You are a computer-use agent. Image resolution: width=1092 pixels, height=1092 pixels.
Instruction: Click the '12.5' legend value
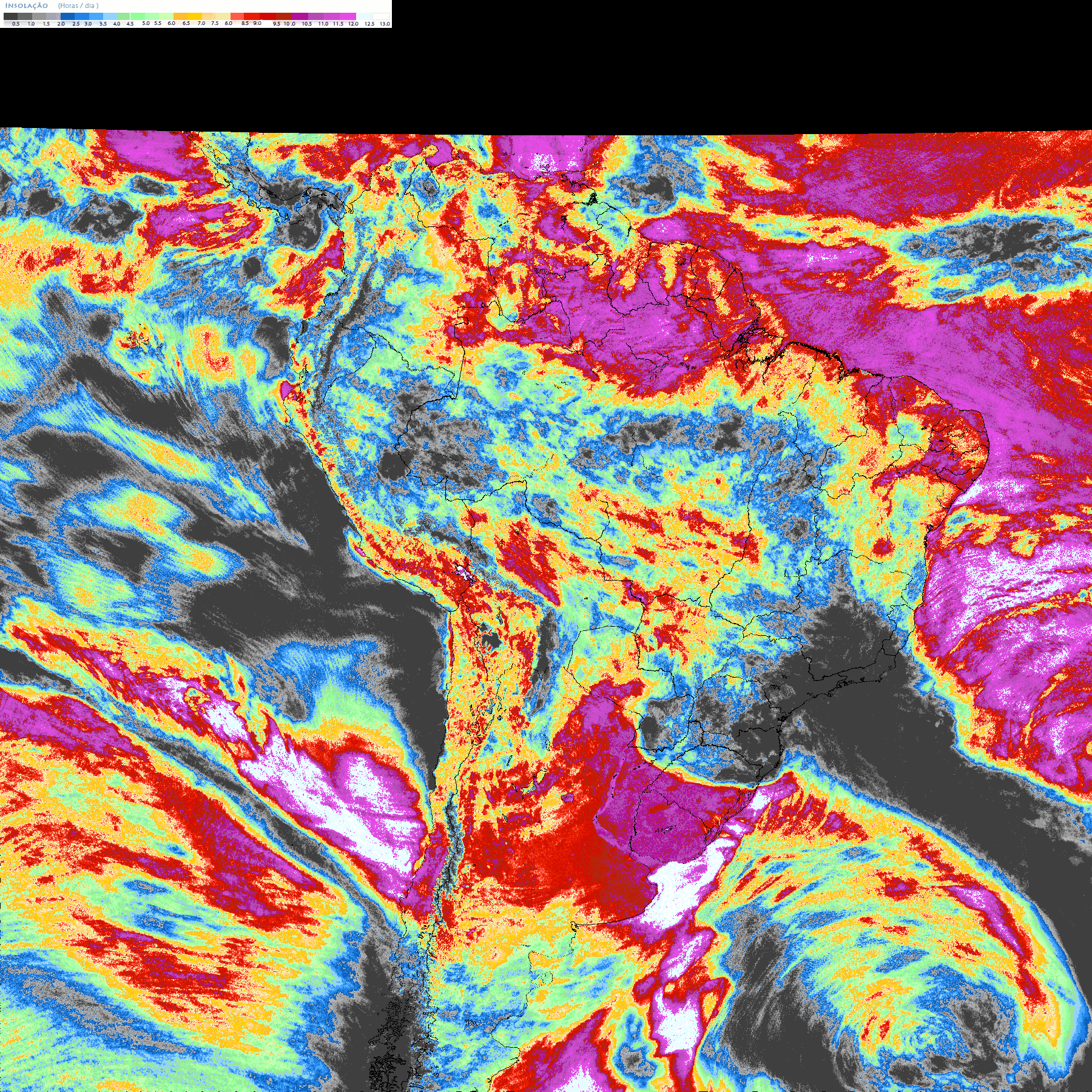(x=369, y=24)
